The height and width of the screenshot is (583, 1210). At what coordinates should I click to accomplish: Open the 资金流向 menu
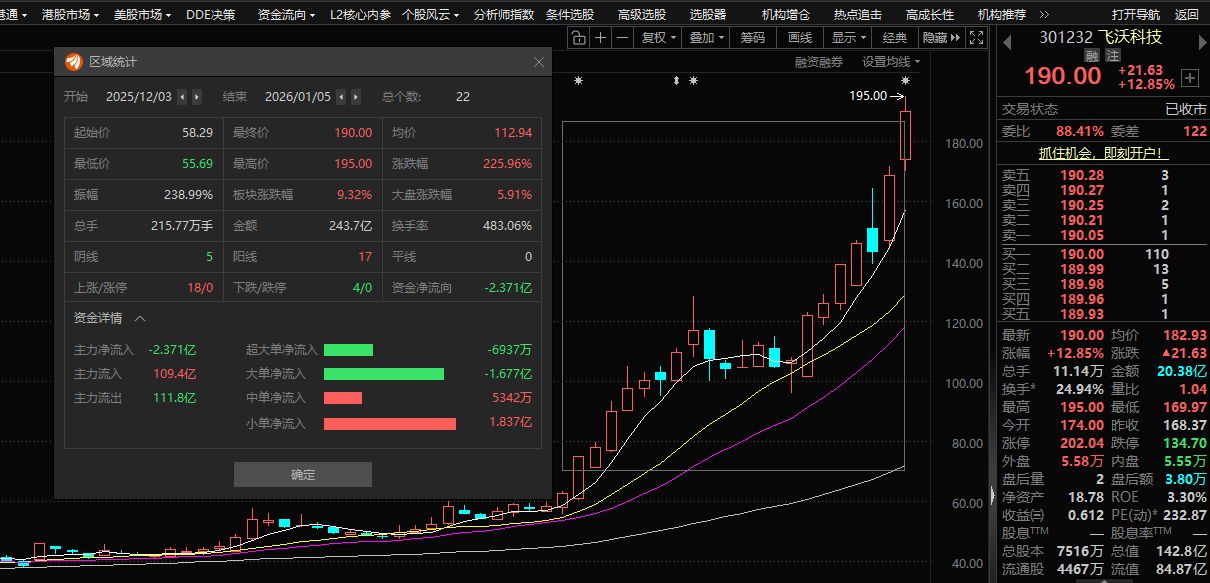(x=286, y=14)
